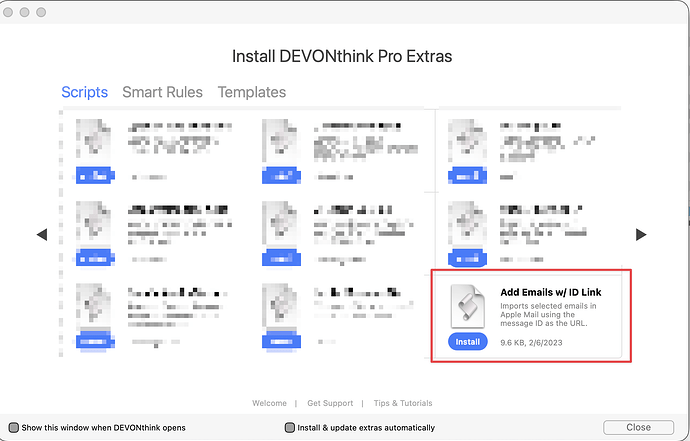Image resolution: width=690 pixels, height=441 pixels.
Task: Advance to next page with right arrow
Action: pos(641,234)
